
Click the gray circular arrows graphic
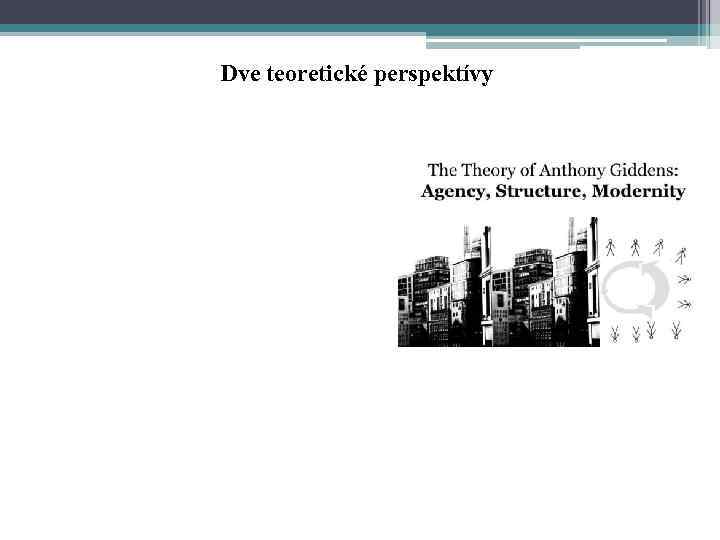coord(635,288)
